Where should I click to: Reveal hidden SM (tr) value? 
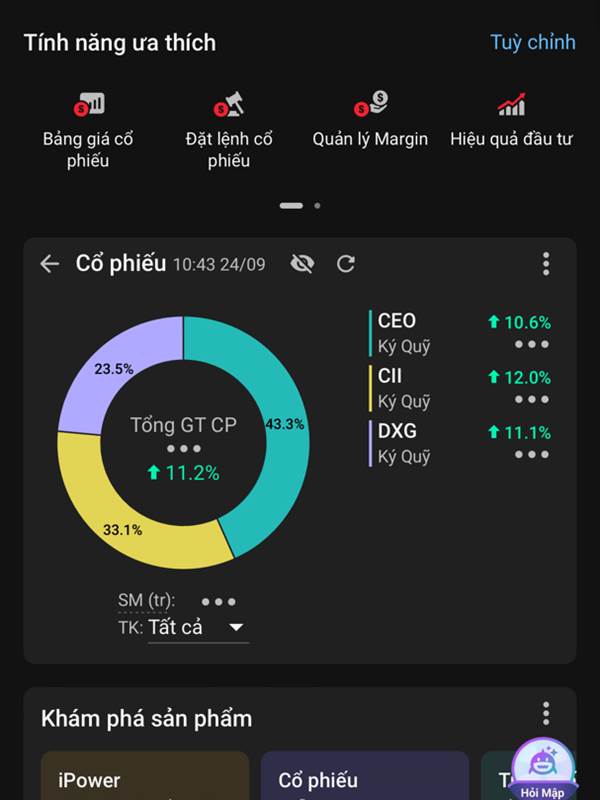(218, 602)
